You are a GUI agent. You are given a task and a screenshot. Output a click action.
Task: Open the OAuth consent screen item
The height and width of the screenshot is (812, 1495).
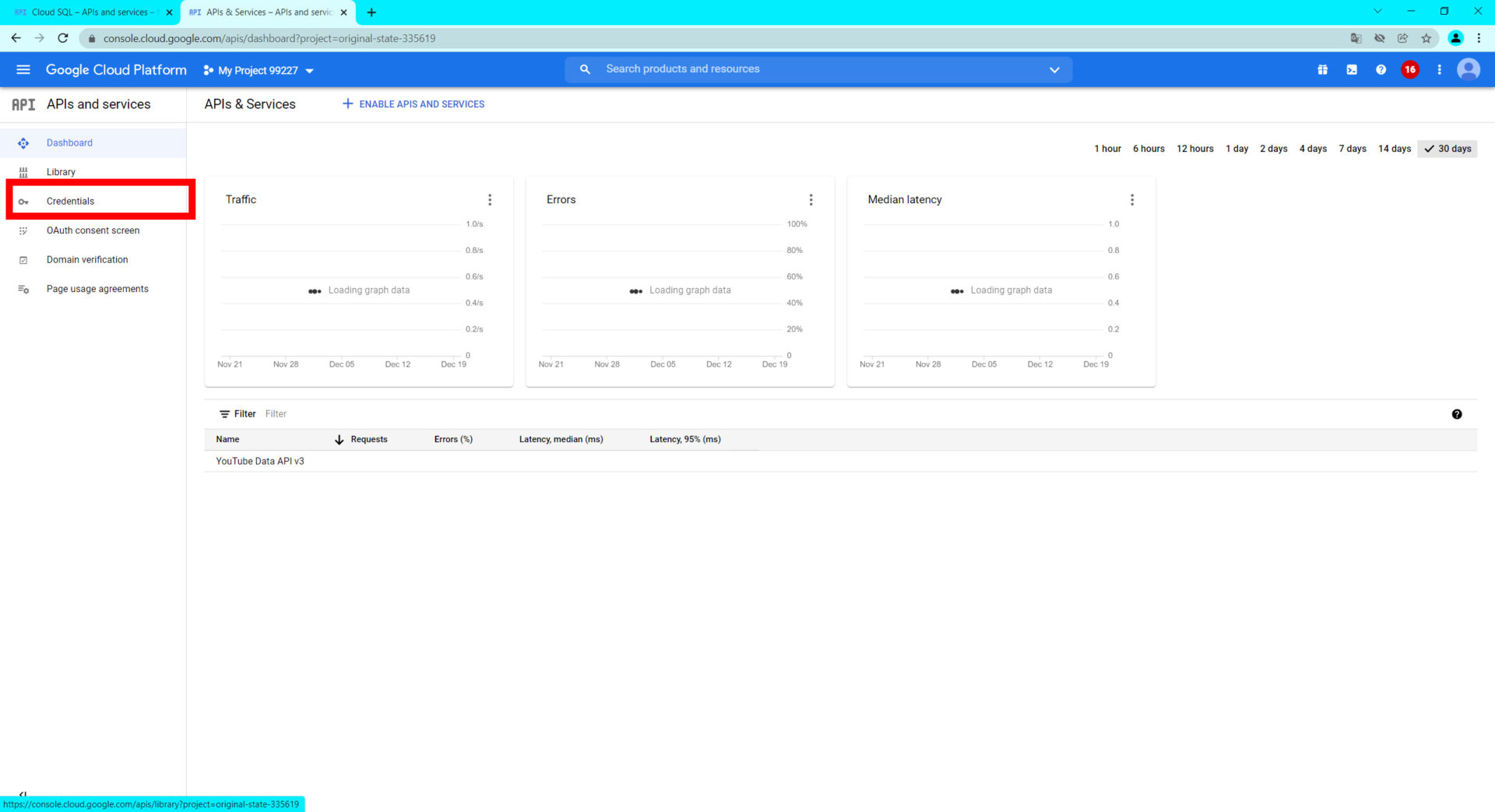[x=93, y=230]
